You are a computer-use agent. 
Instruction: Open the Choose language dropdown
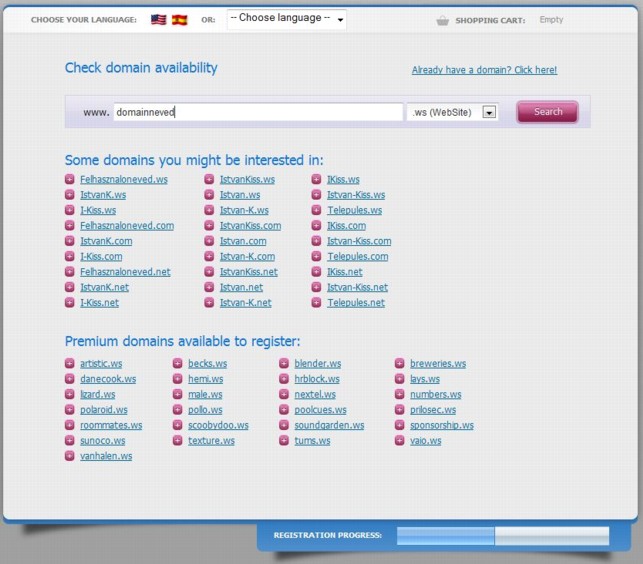coord(287,19)
